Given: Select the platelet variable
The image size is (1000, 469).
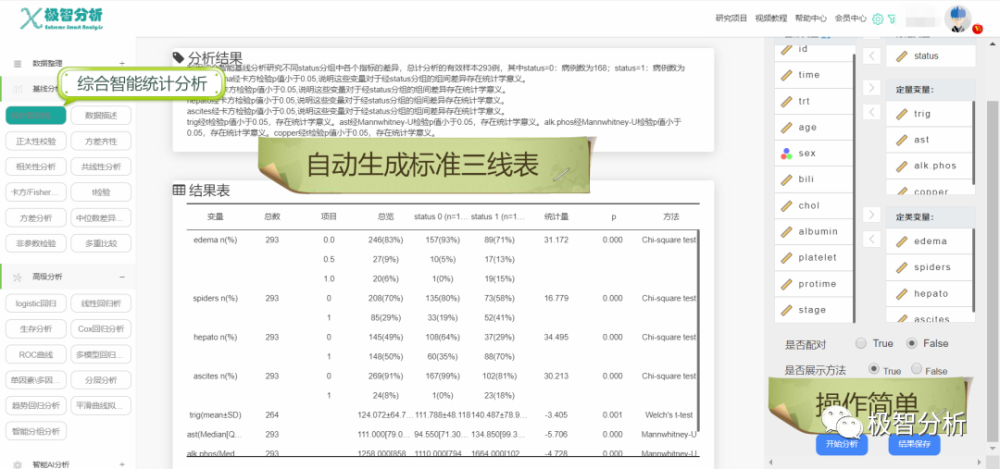Looking at the screenshot, I should (x=814, y=258).
